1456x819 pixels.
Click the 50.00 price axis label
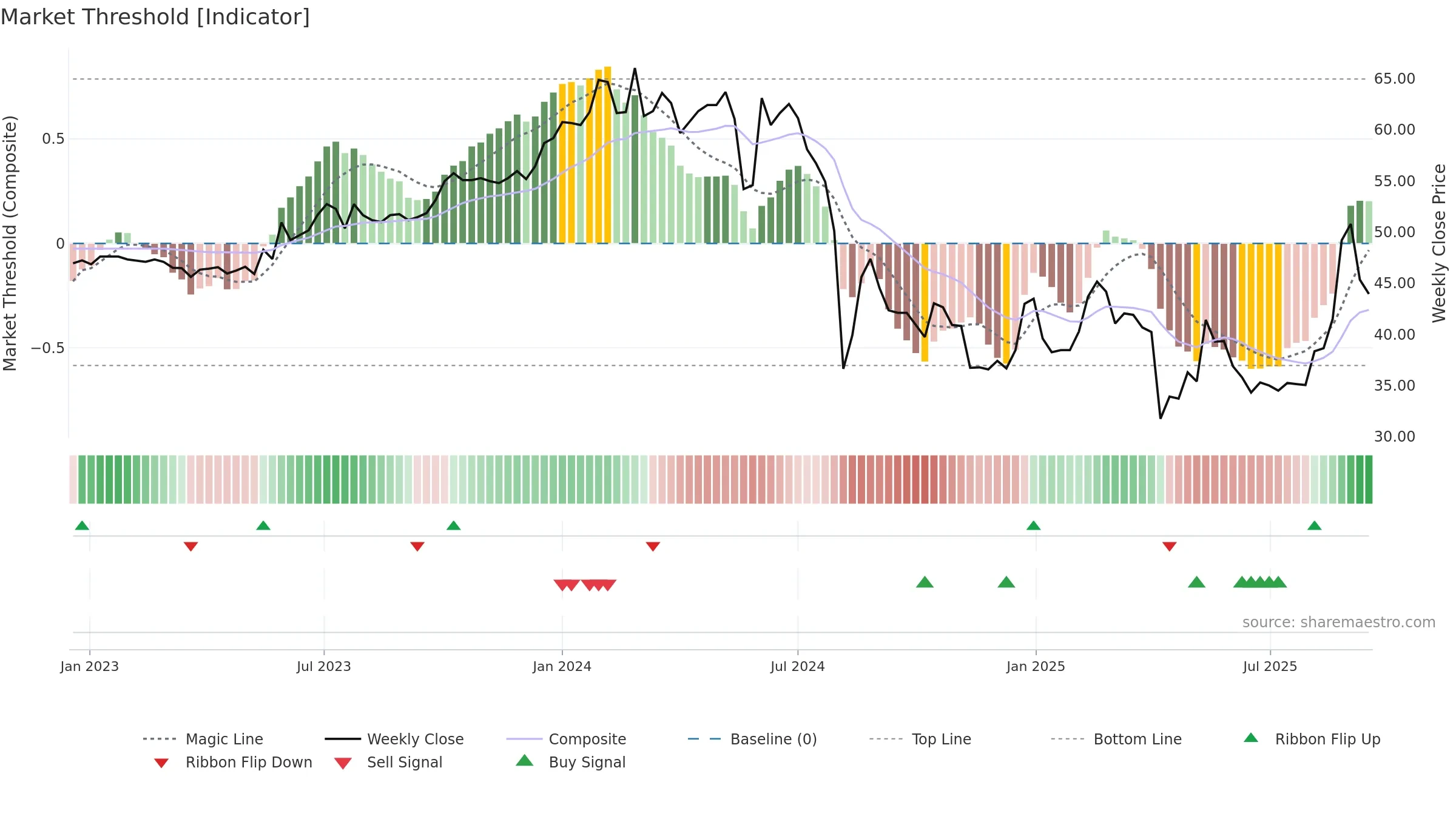pyautogui.click(x=1395, y=232)
